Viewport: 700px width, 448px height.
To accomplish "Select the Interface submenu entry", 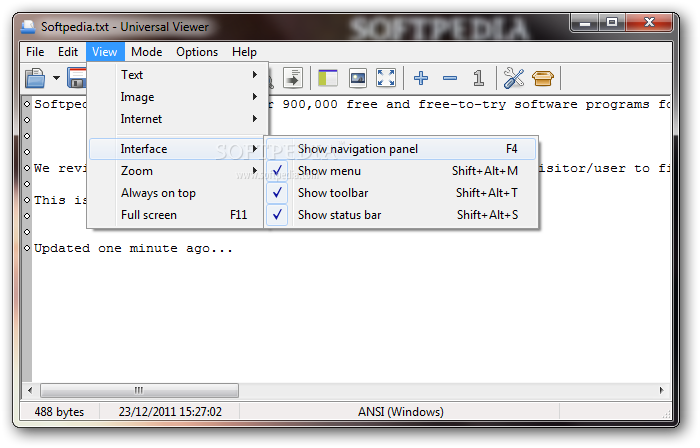I will click(x=177, y=149).
